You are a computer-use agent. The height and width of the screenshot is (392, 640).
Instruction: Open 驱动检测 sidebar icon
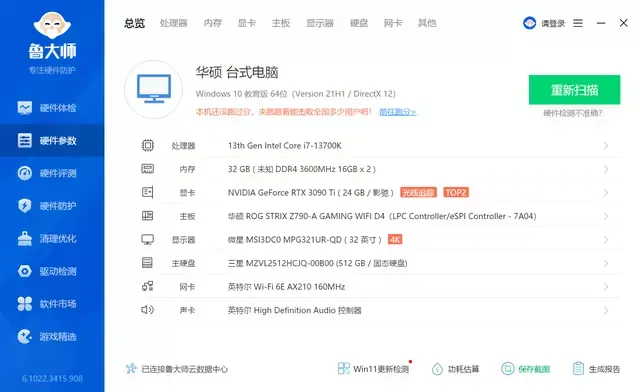(x=25, y=271)
